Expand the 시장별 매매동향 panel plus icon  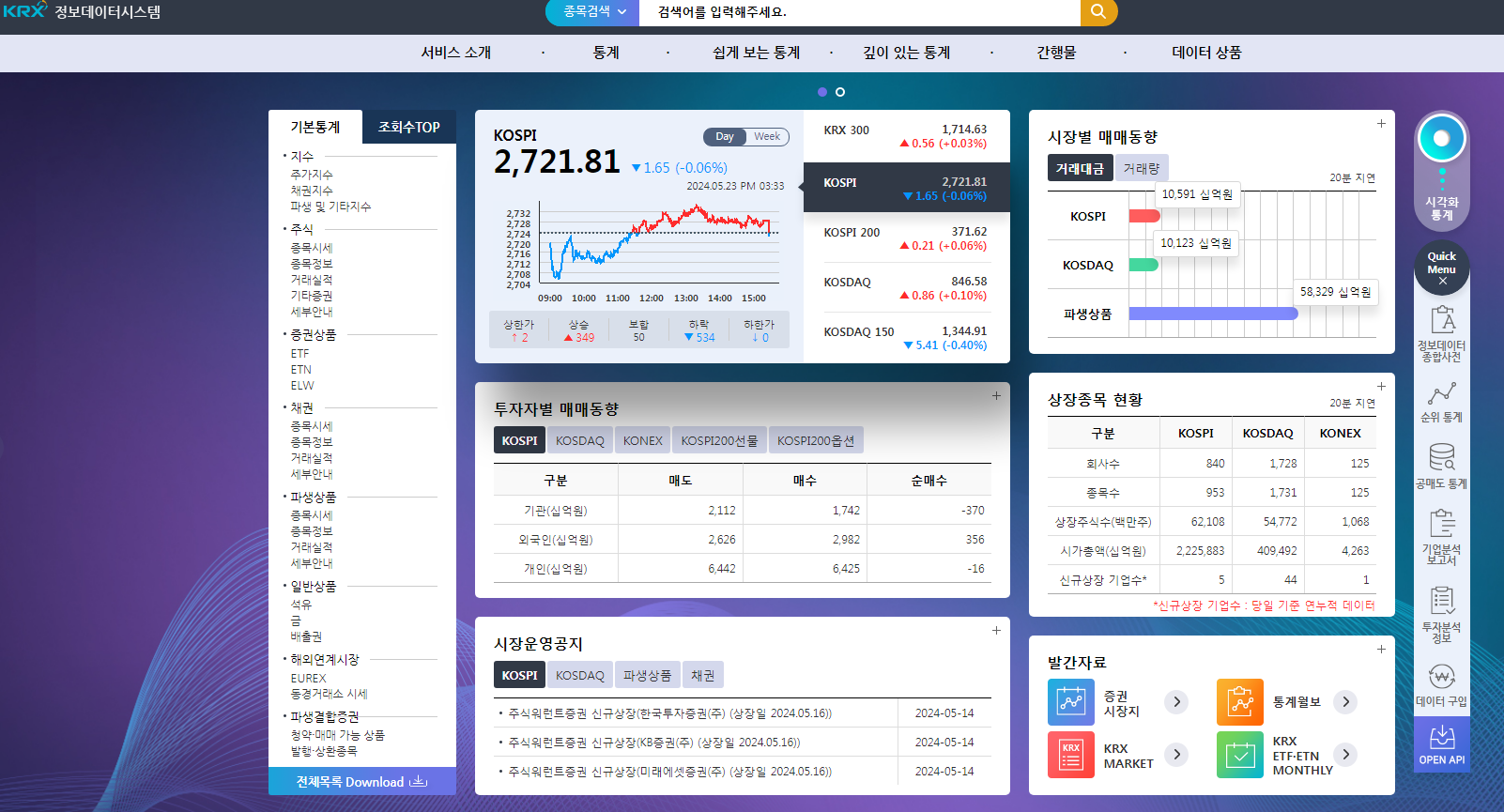(x=1381, y=123)
